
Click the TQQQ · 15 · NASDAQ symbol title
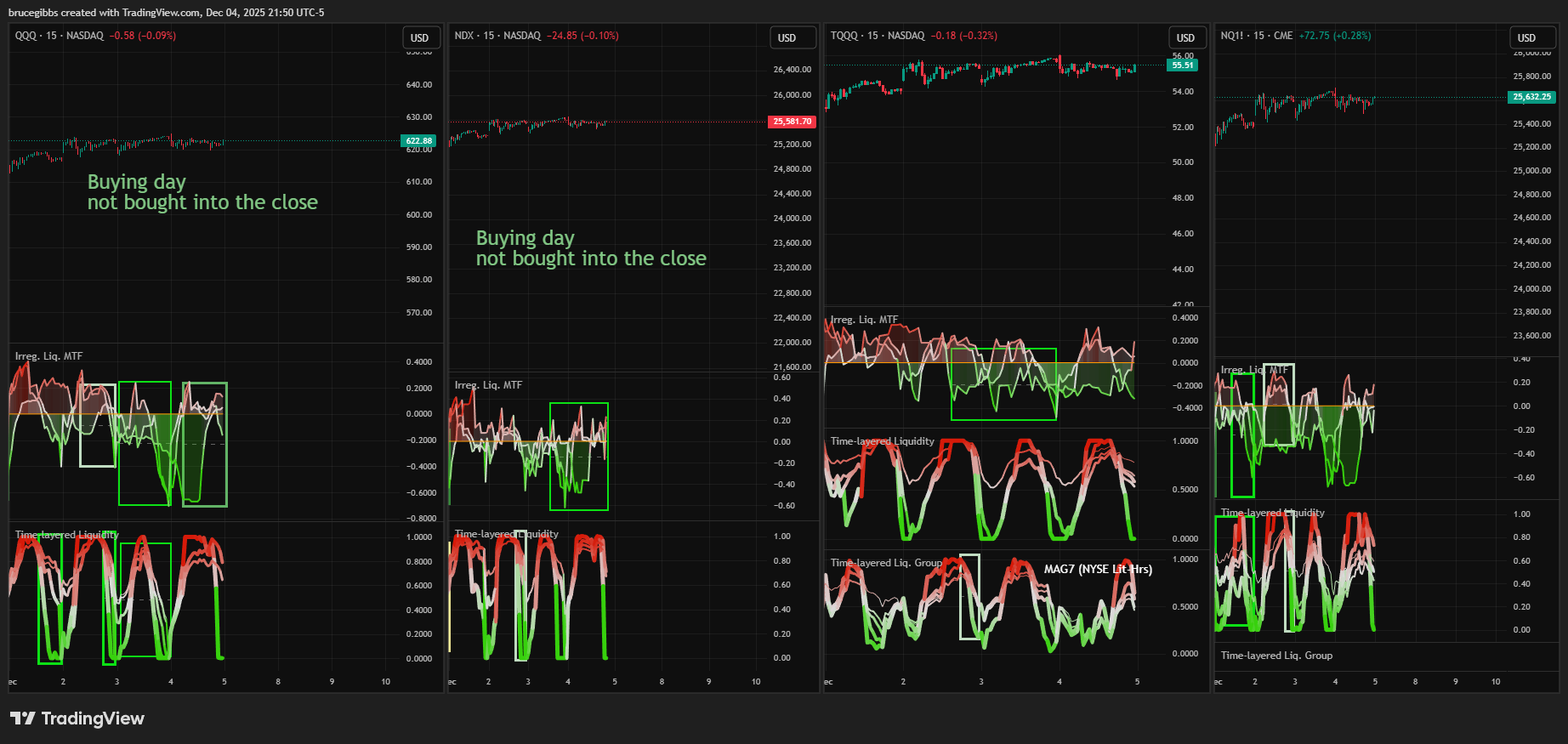click(x=878, y=36)
